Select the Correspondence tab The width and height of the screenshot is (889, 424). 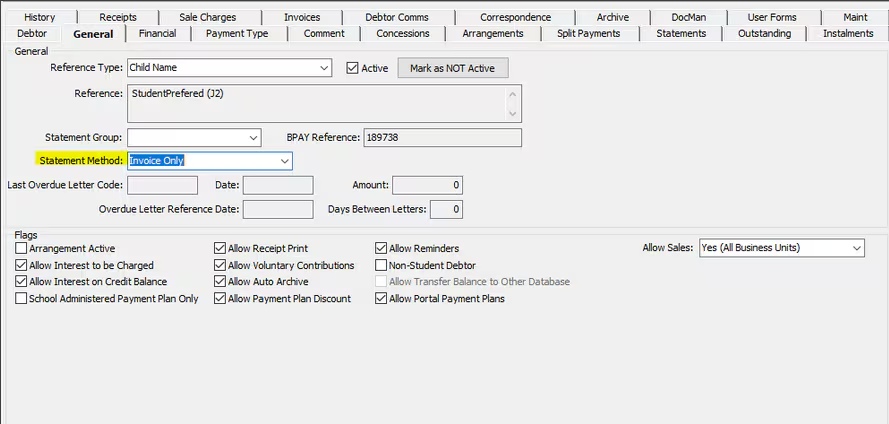(x=515, y=17)
